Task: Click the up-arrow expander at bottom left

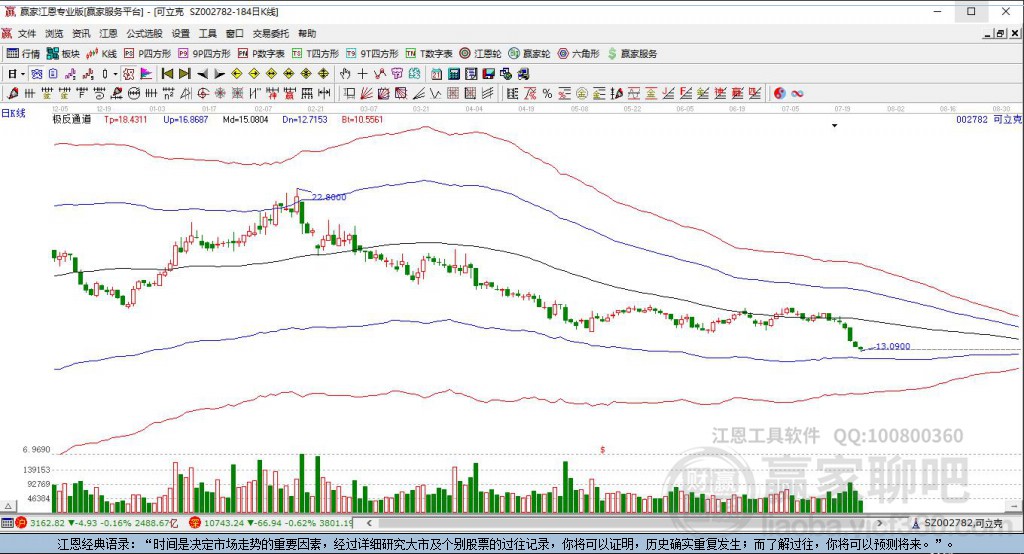Action: pos(8,506)
